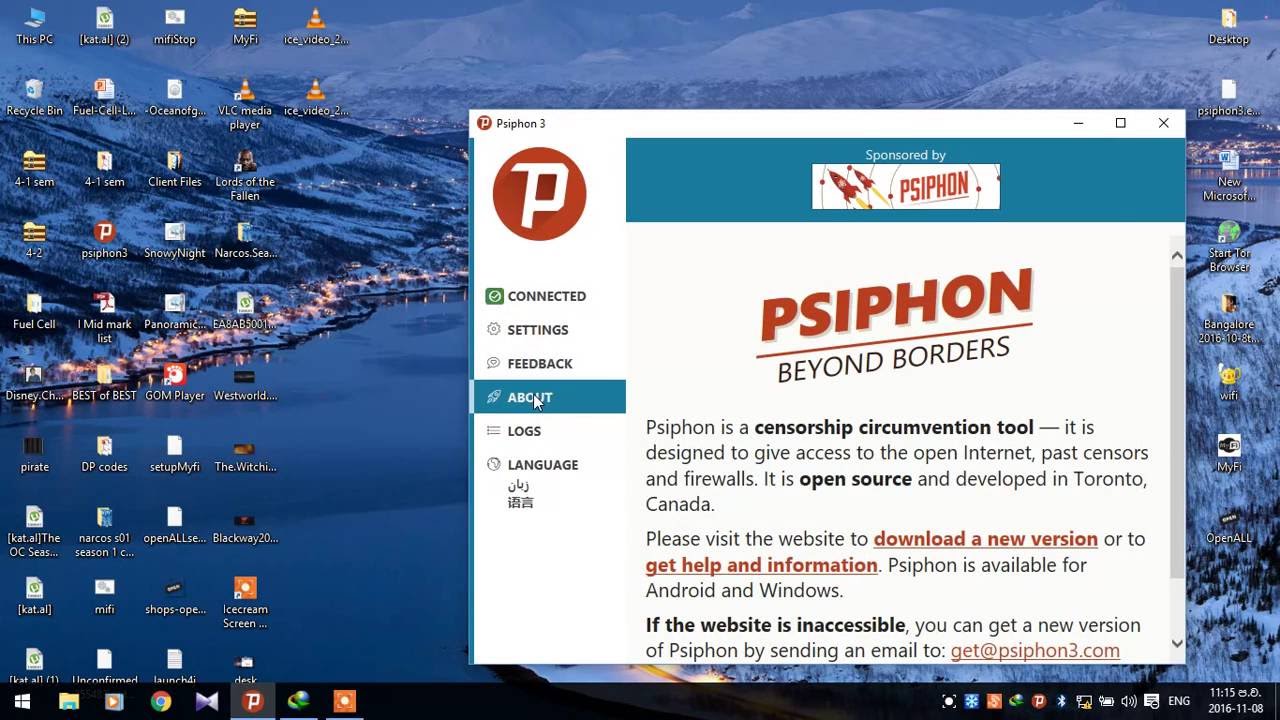Select the ABOUT tab
1280x720 pixels.
click(x=548, y=397)
